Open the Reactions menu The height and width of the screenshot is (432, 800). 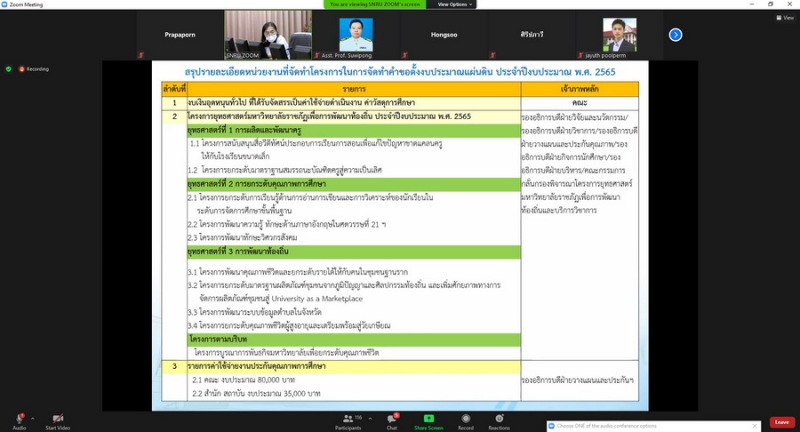tap(499, 417)
